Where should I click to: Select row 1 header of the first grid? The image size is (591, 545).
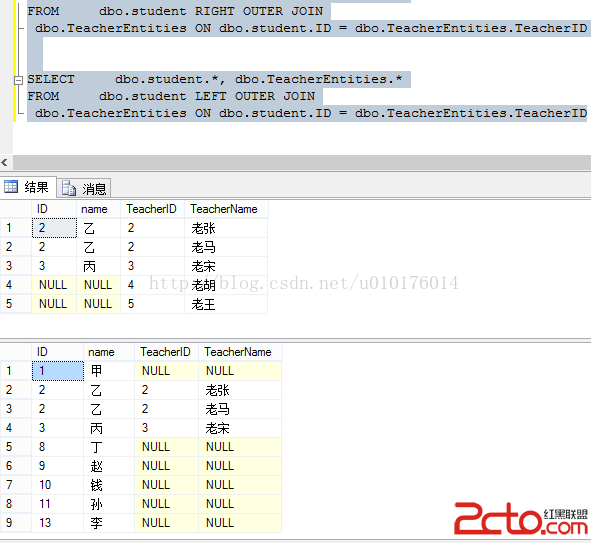pos(16,228)
